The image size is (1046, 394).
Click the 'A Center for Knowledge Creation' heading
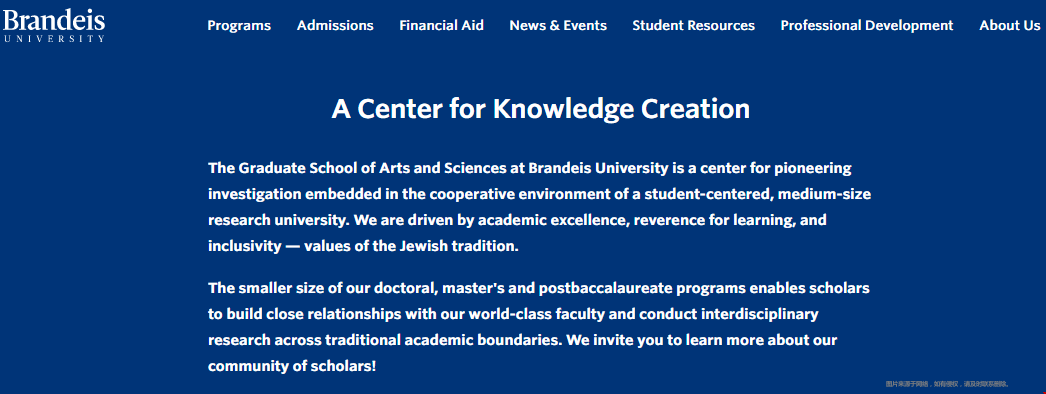[x=540, y=109]
